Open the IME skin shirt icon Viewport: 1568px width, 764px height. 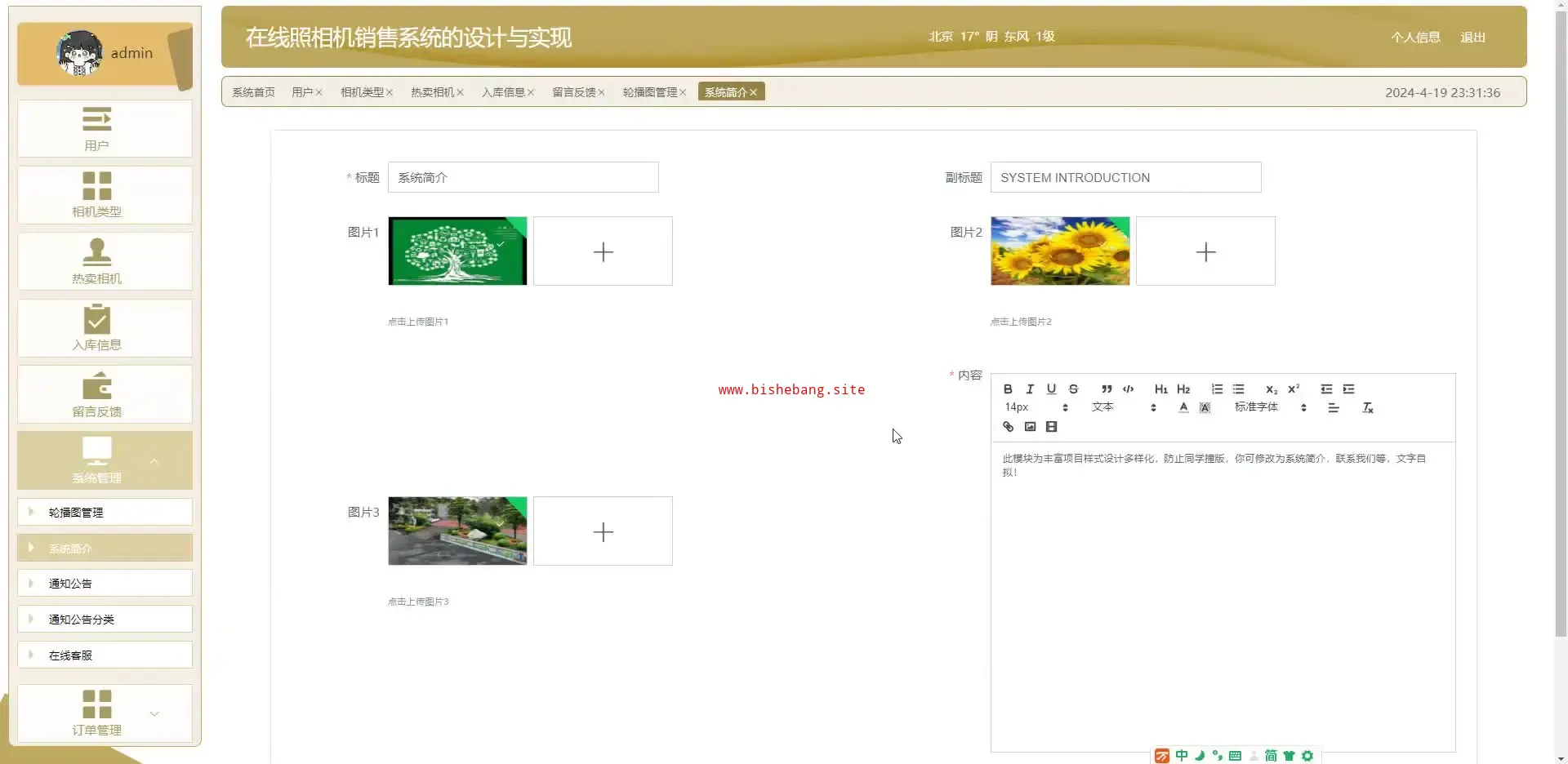1289,756
